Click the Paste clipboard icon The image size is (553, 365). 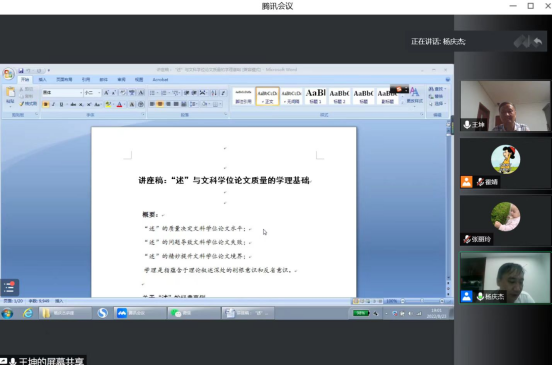(11, 93)
